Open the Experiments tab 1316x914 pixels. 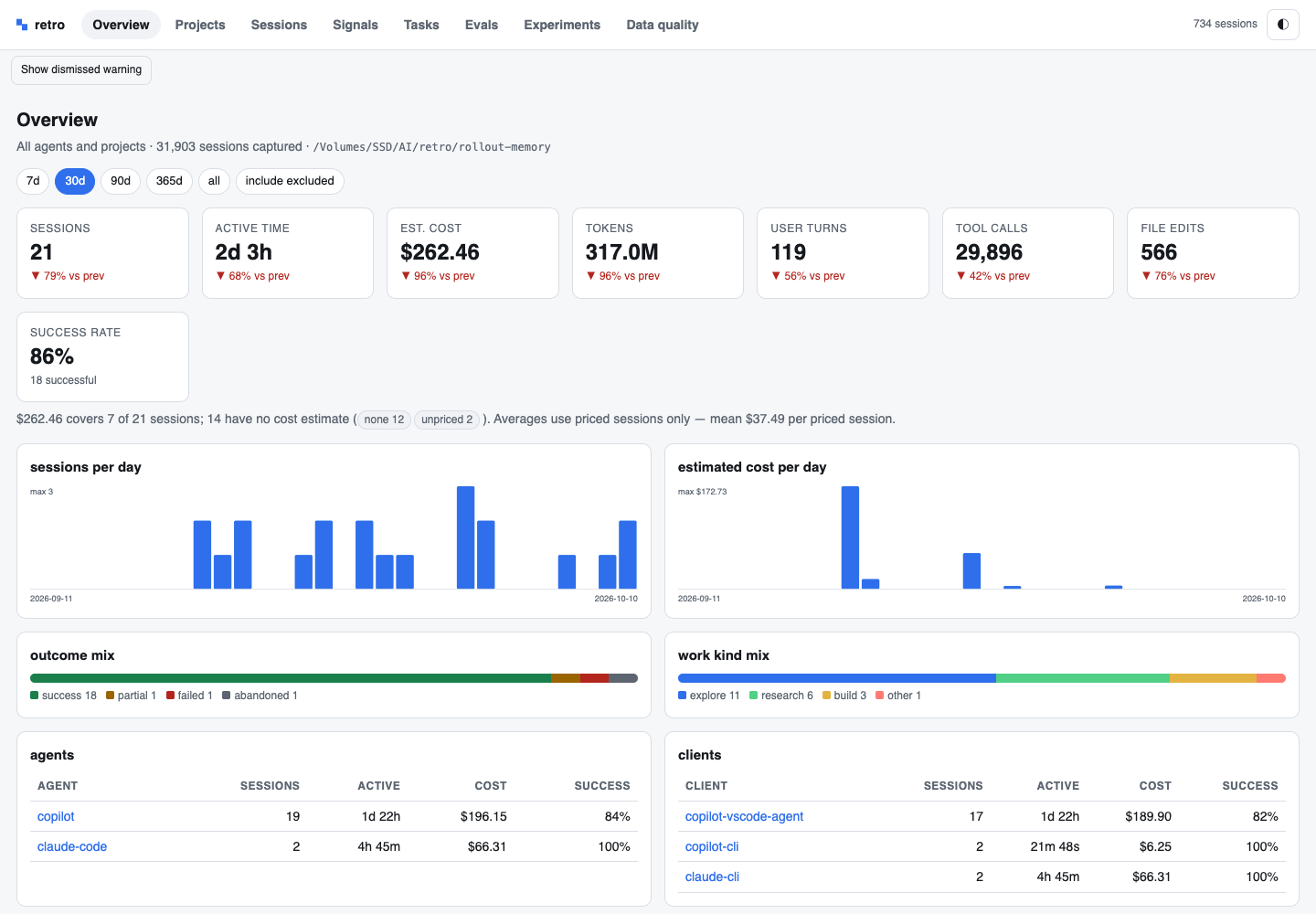click(x=562, y=25)
